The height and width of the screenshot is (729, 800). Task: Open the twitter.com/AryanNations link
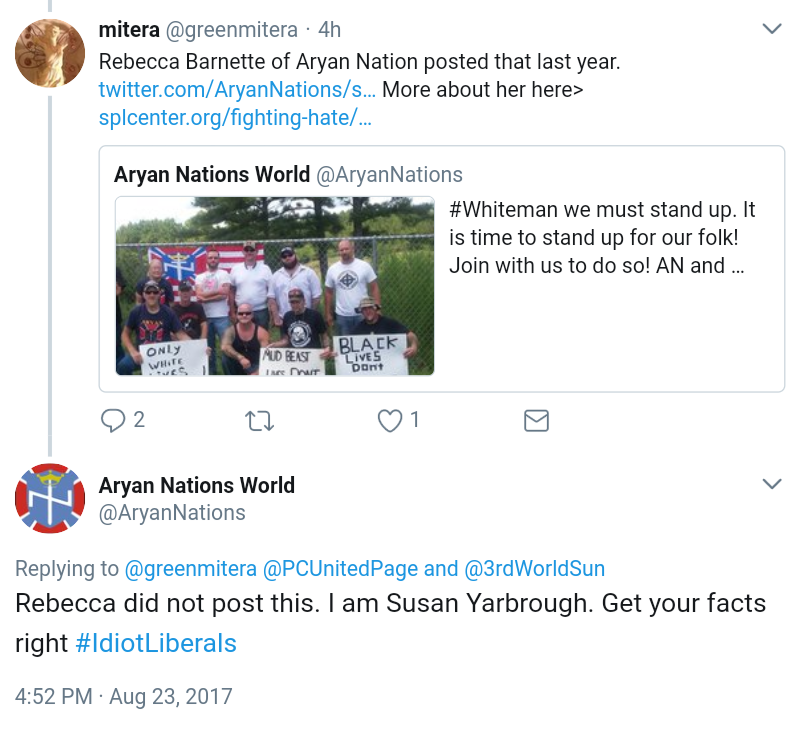(x=237, y=89)
